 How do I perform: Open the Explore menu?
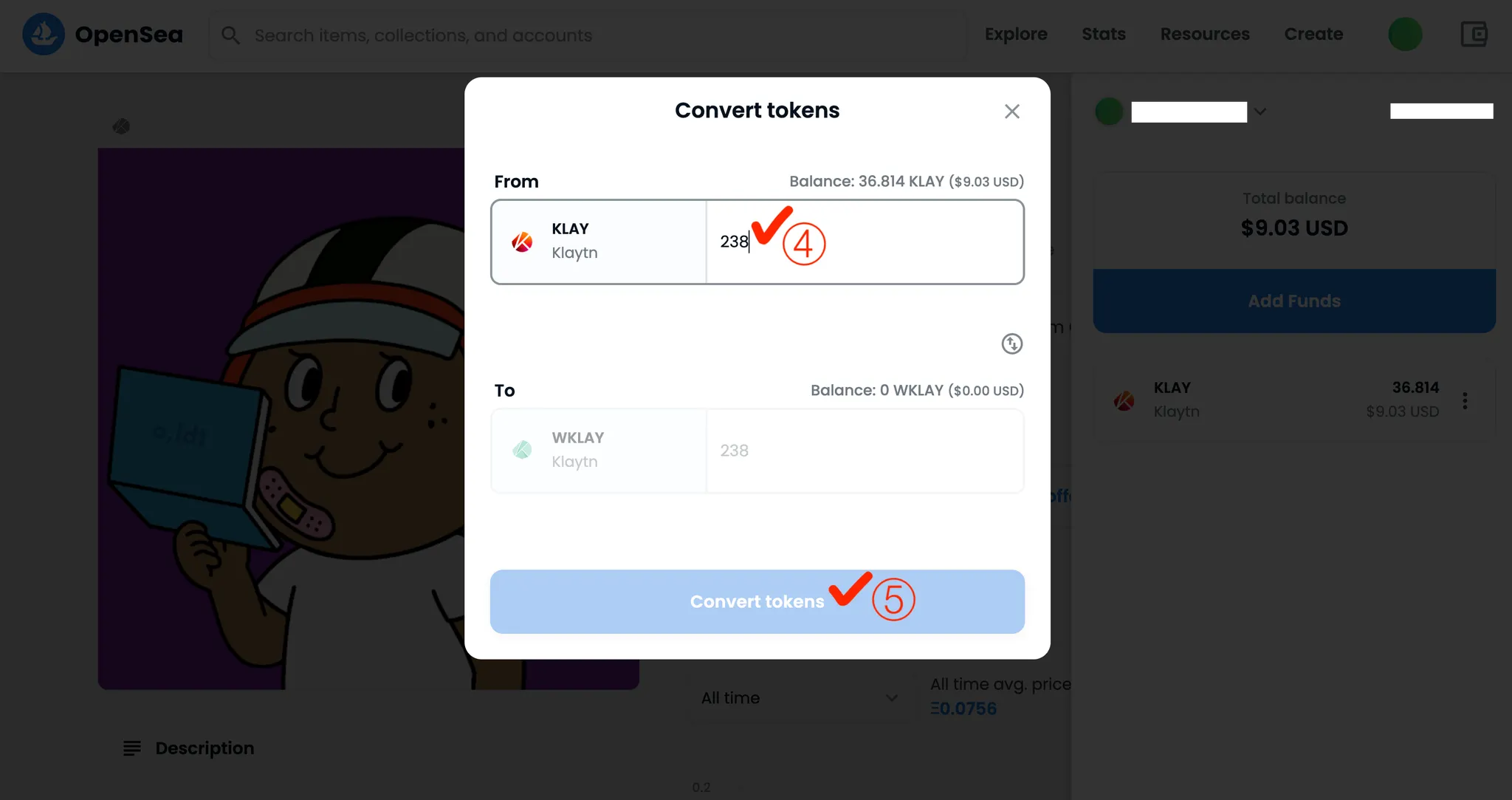tap(1016, 34)
